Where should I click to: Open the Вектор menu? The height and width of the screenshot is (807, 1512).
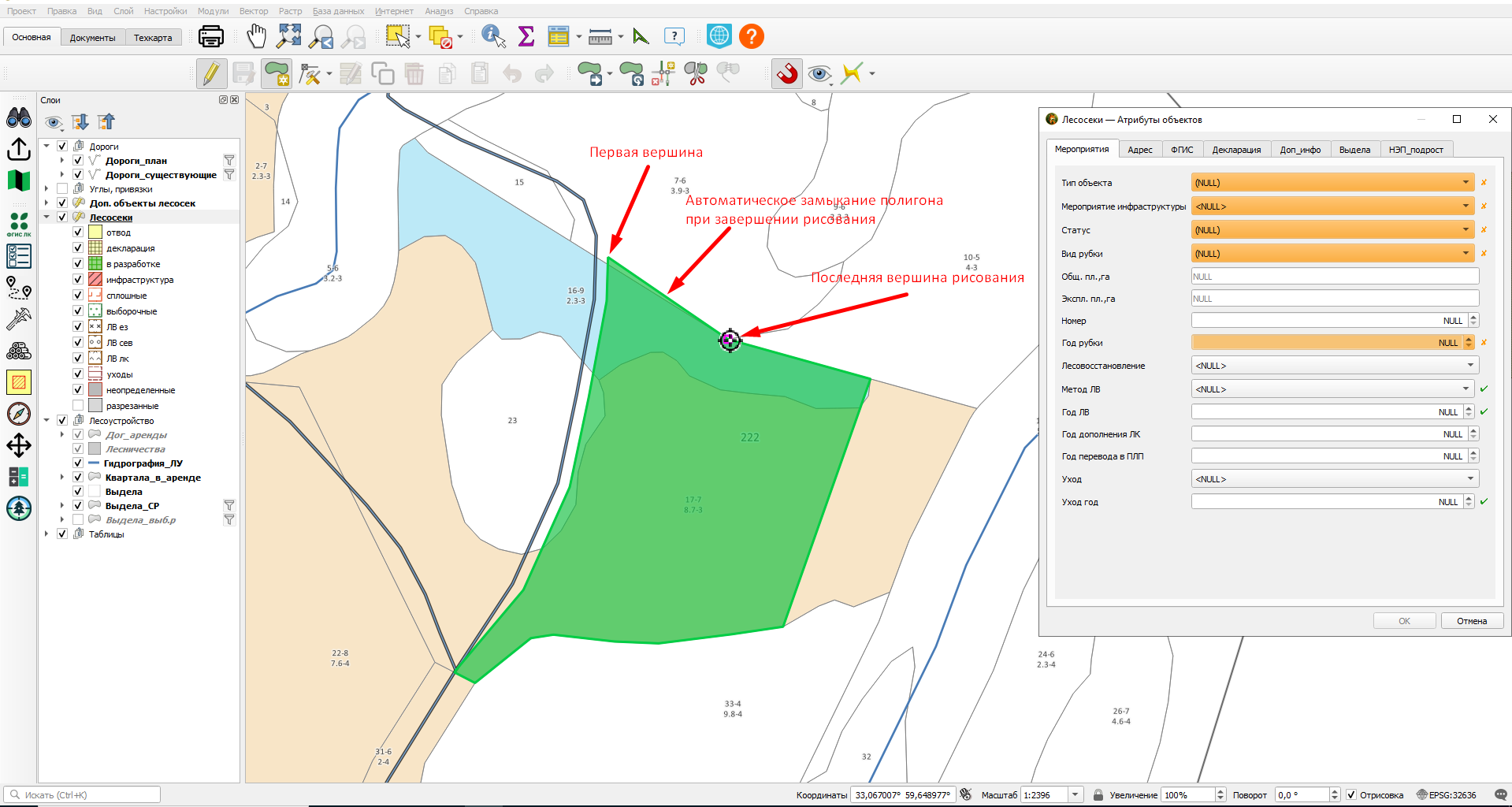point(254,11)
